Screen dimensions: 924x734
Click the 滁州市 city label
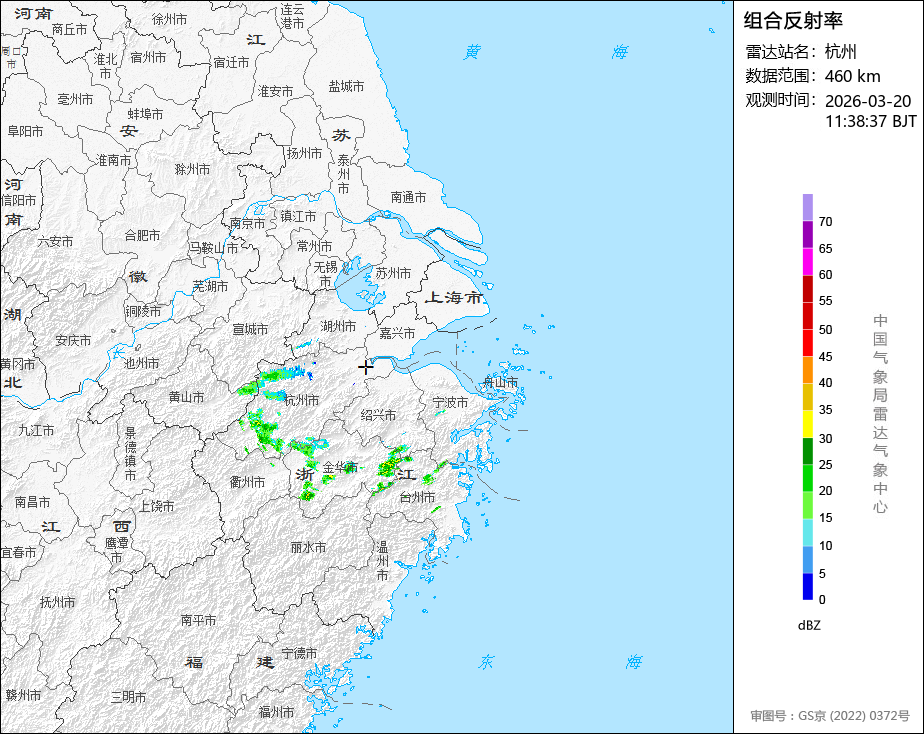coord(192,170)
